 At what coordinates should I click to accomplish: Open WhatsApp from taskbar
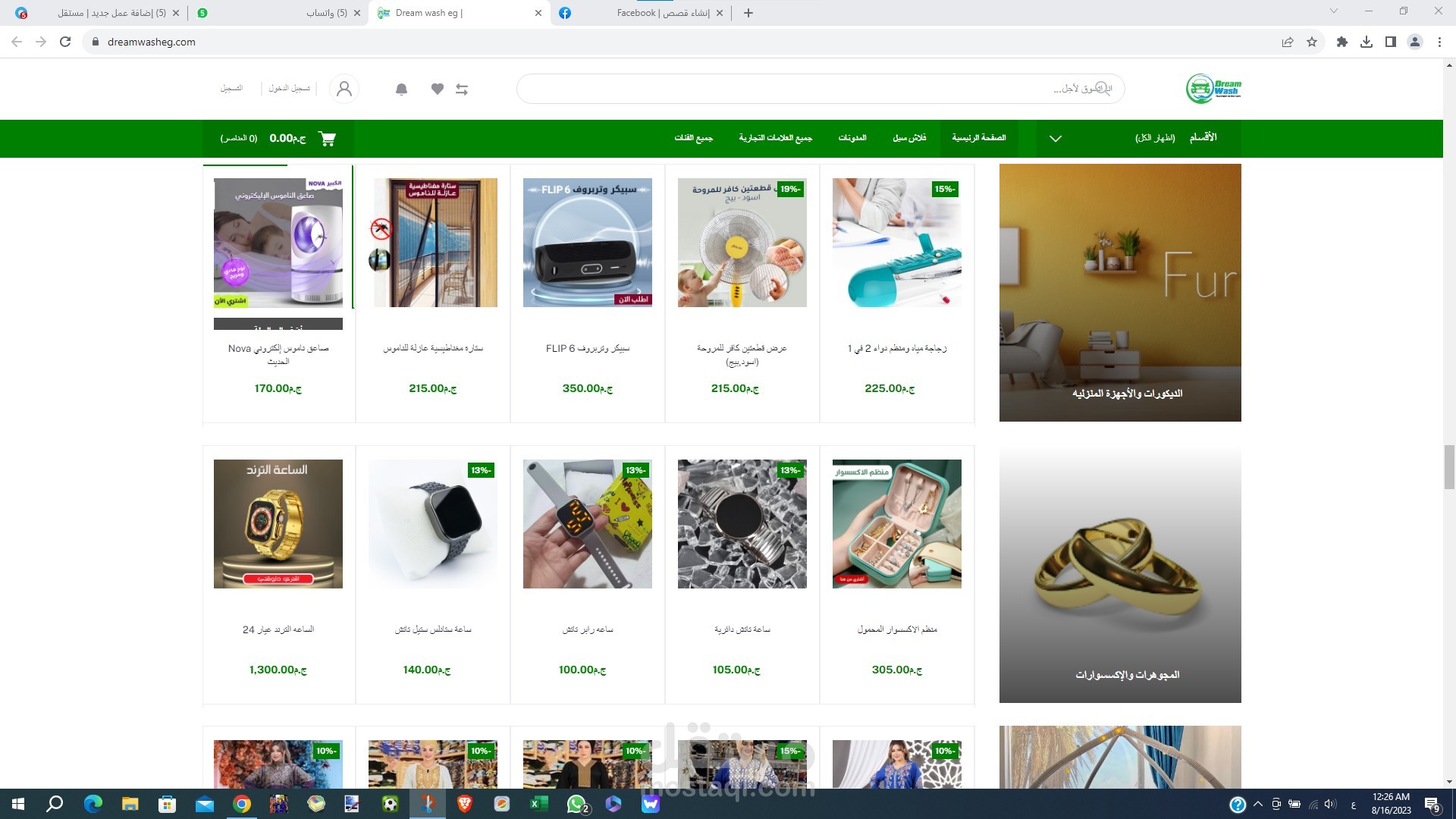pos(576,804)
